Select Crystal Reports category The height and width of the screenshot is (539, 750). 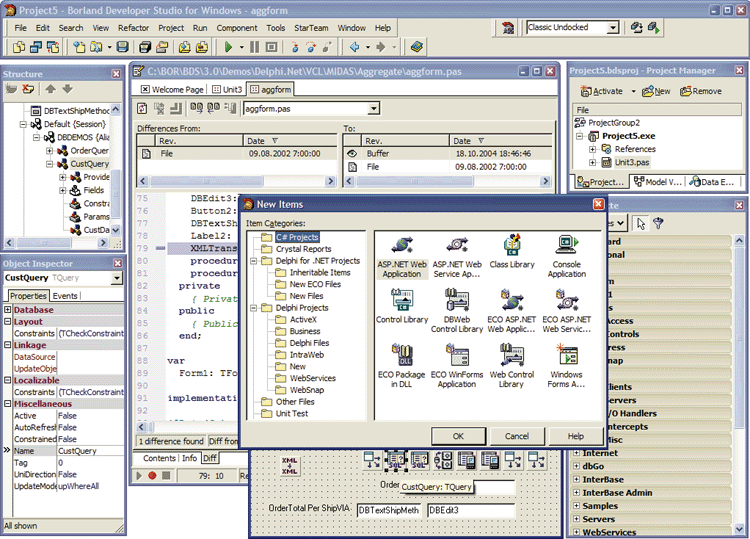pyautogui.click(x=303, y=249)
